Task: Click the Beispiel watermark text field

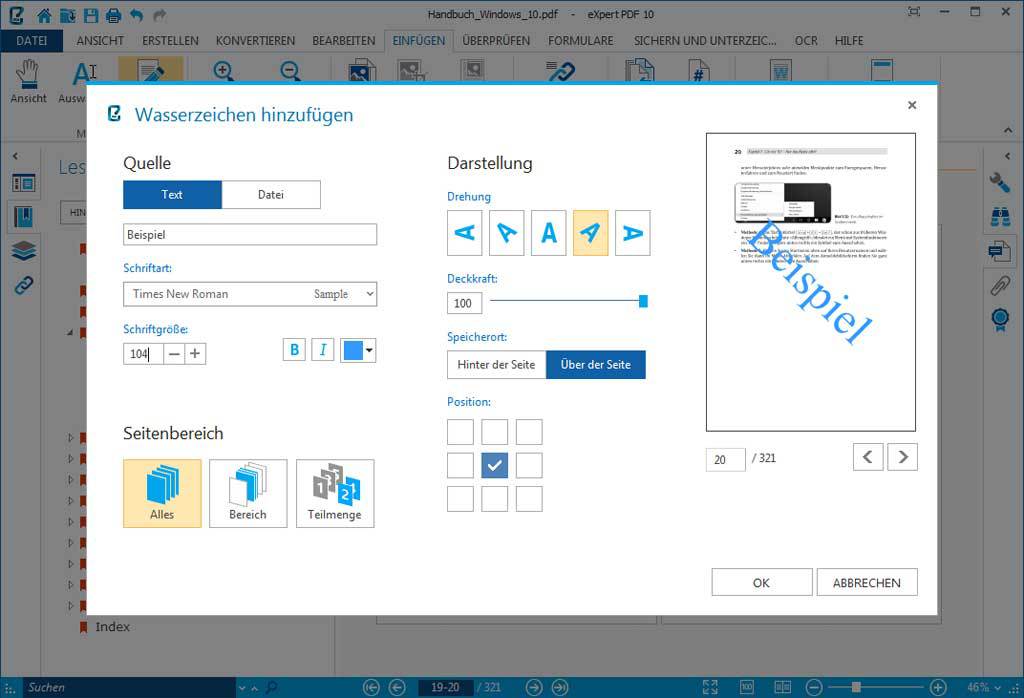Action: (250, 235)
